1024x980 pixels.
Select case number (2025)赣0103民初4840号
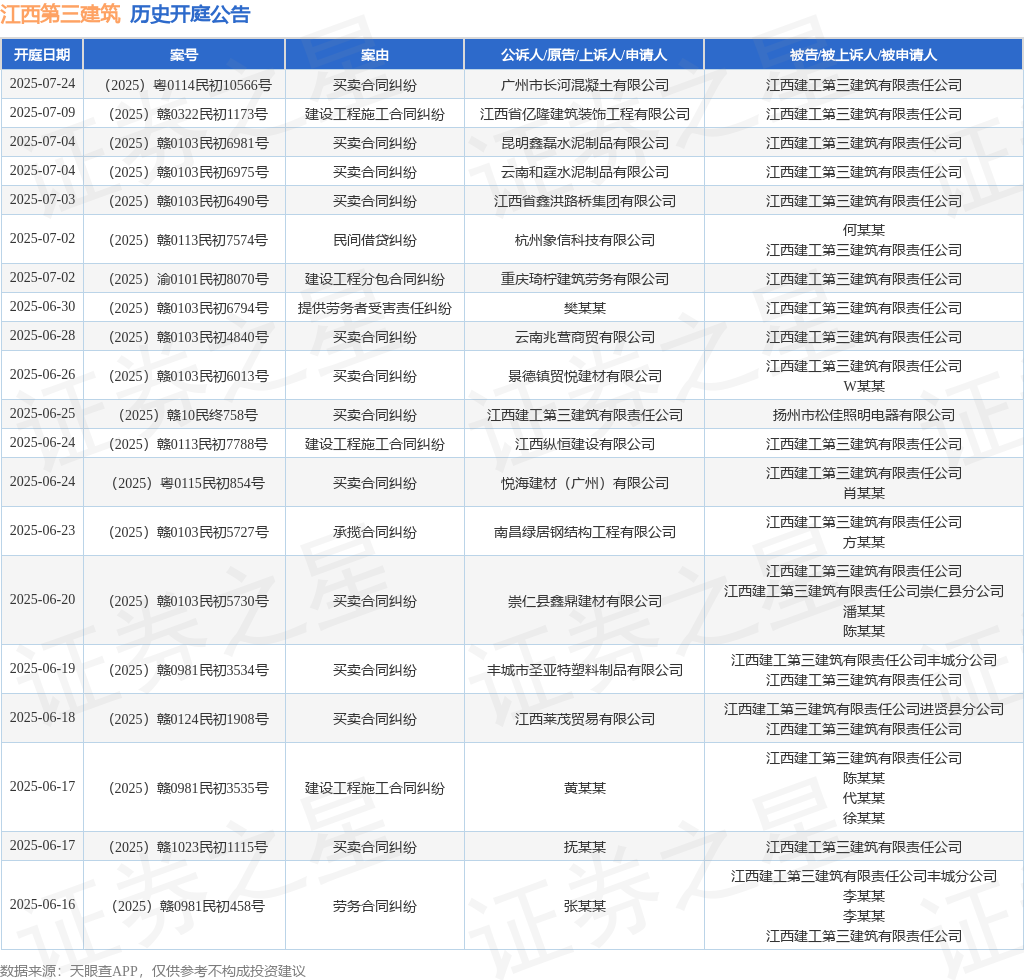click(187, 338)
